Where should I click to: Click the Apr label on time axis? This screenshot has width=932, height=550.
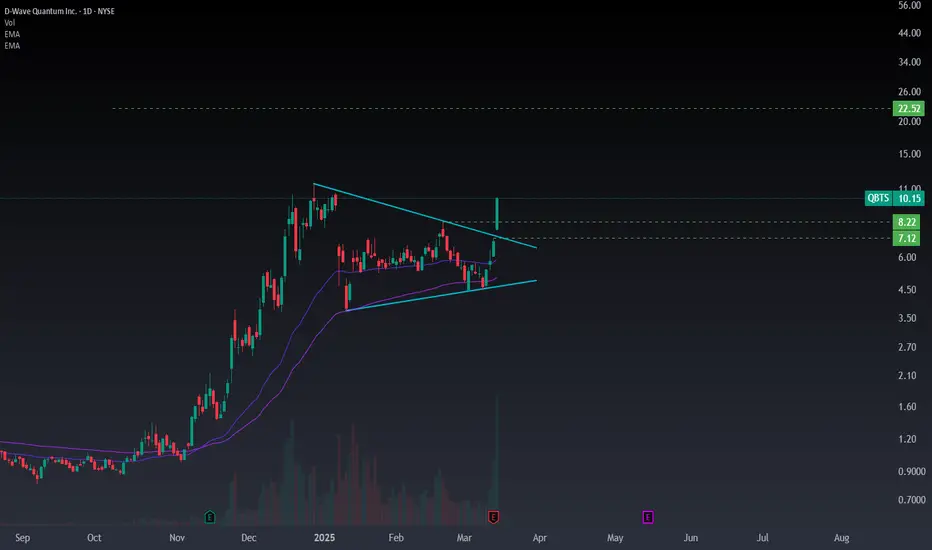539,538
